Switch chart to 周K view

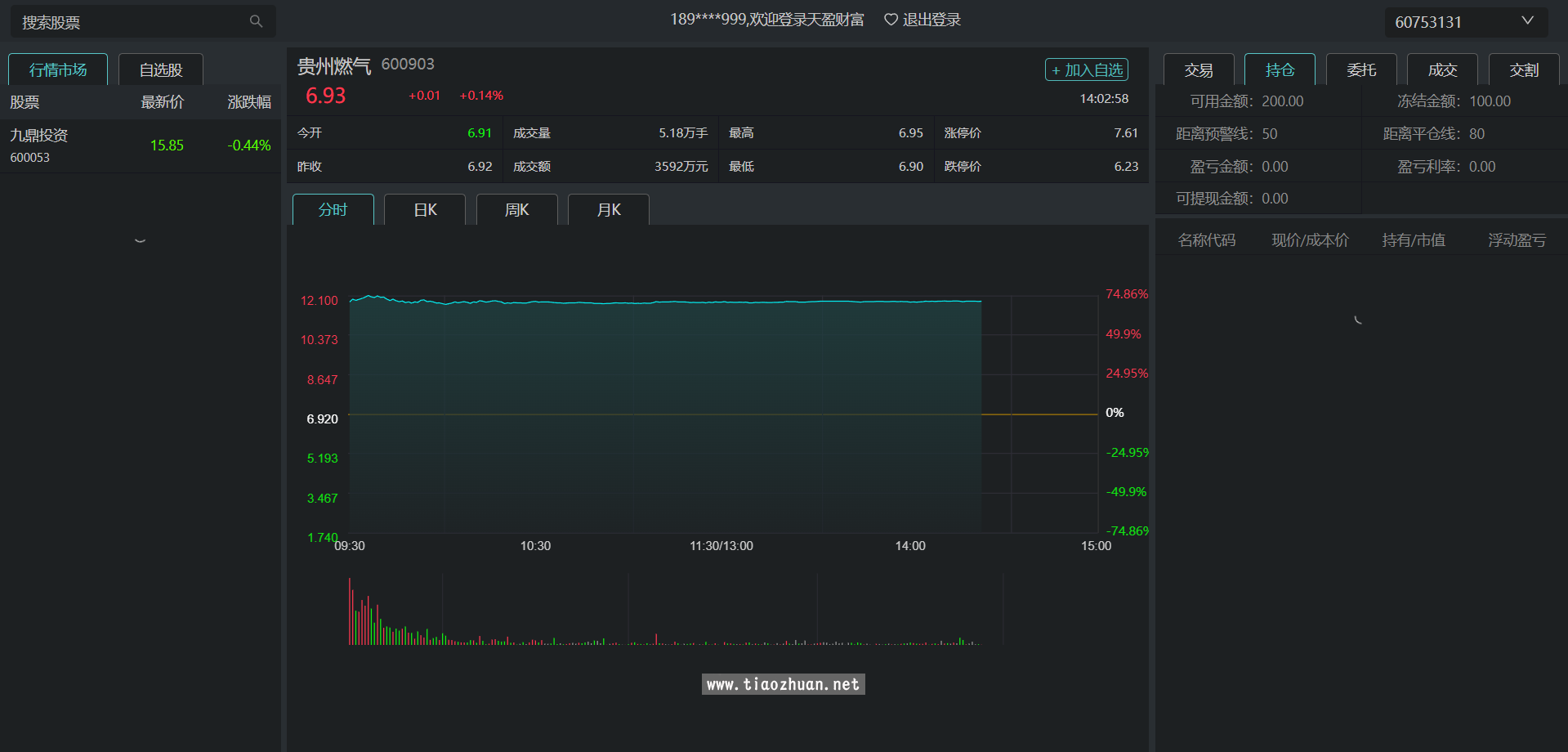point(516,210)
